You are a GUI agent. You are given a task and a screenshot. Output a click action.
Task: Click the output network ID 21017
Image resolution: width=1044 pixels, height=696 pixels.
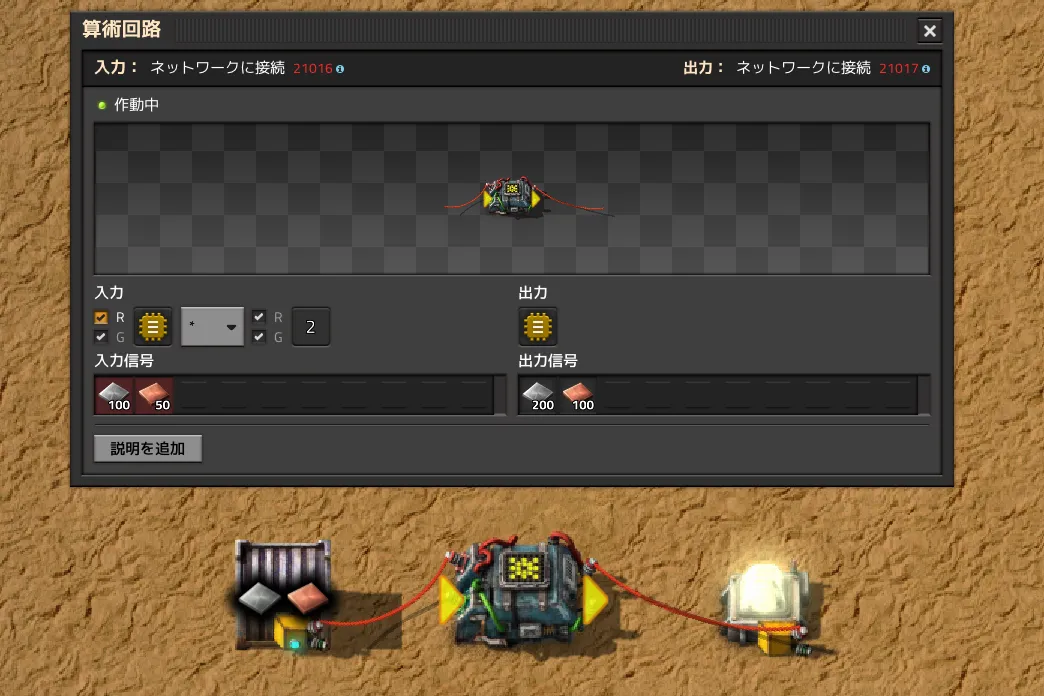click(899, 69)
